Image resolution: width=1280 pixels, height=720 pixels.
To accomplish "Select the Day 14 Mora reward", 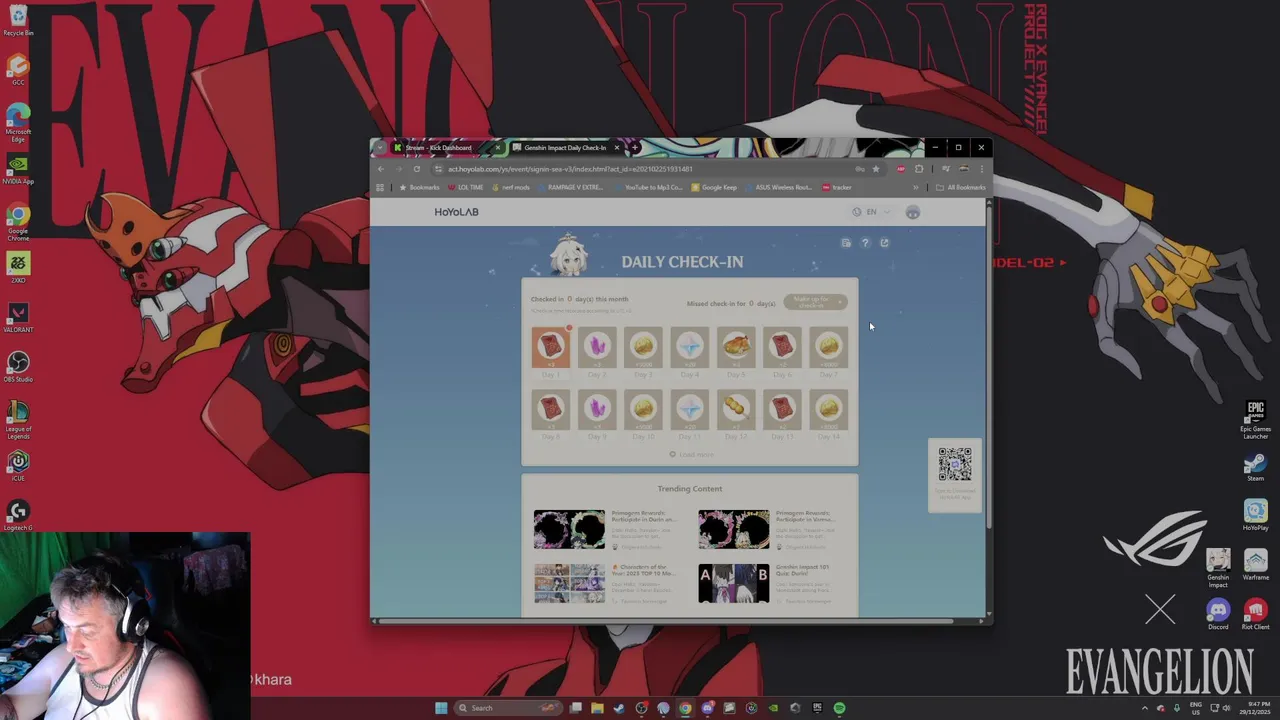I will click(x=829, y=409).
